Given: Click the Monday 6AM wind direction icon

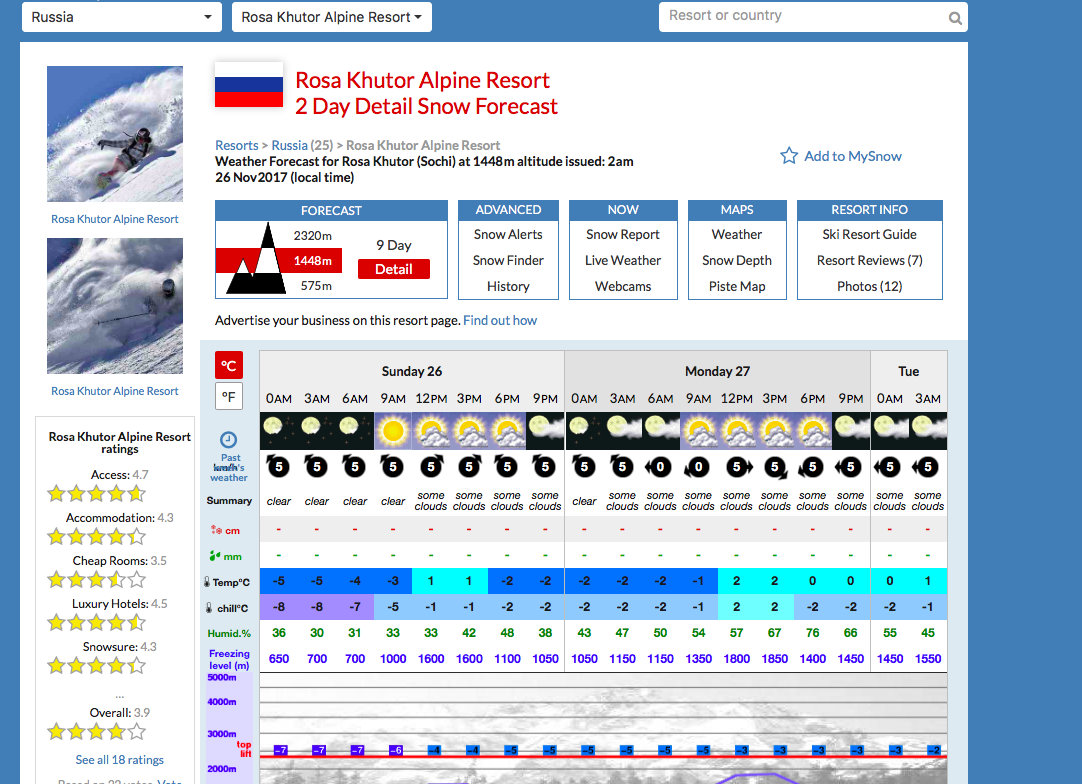Looking at the screenshot, I should 660,467.
